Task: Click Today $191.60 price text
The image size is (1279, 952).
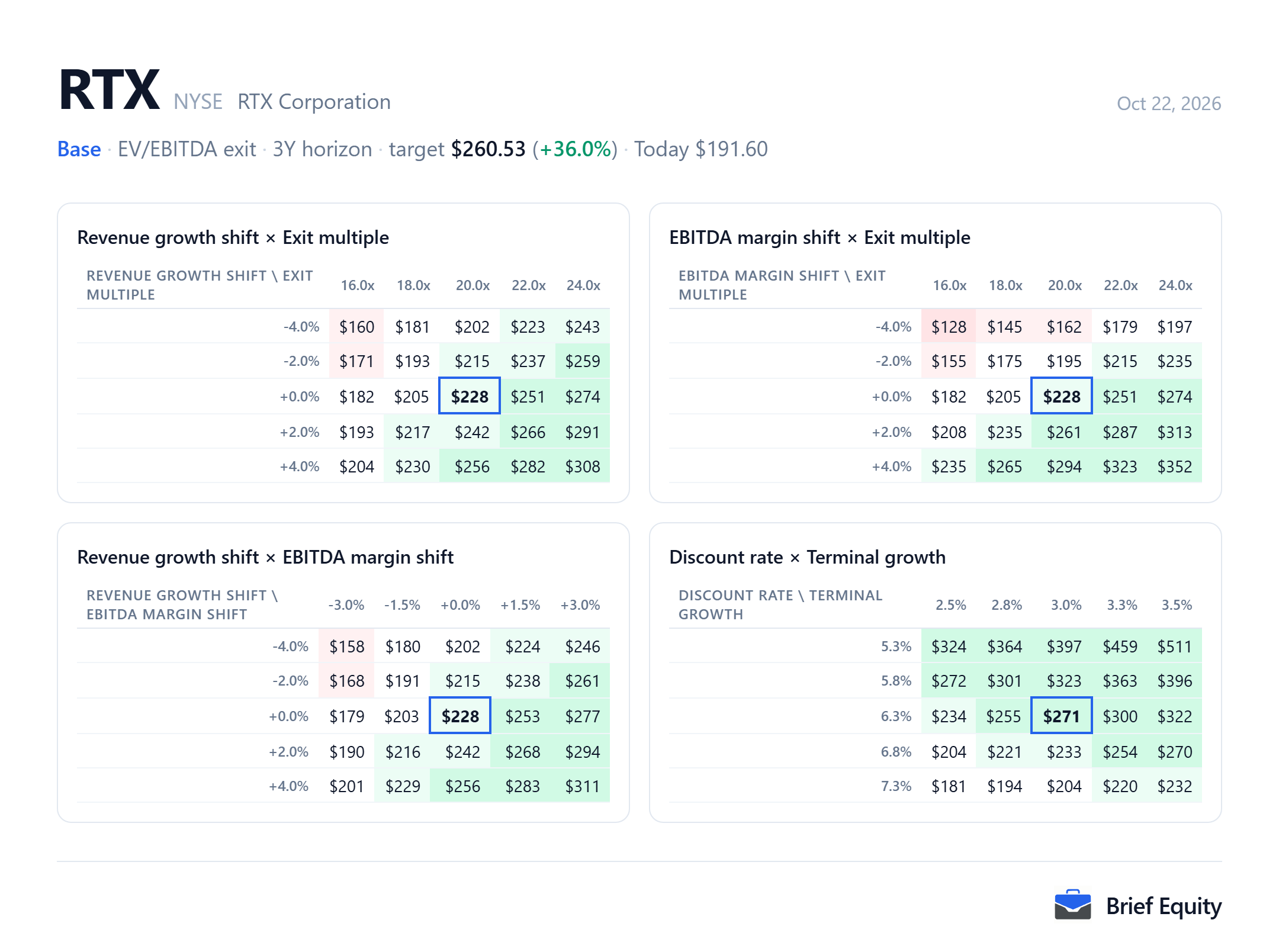Action: click(700, 149)
